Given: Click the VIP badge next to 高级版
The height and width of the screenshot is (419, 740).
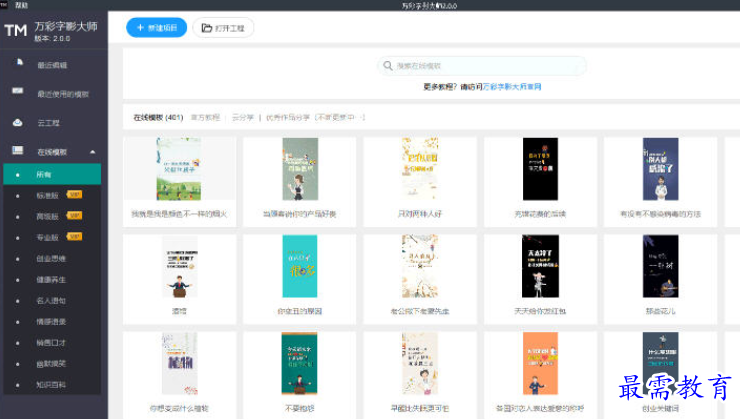Looking at the screenshot, I should [x=75, y=215].
